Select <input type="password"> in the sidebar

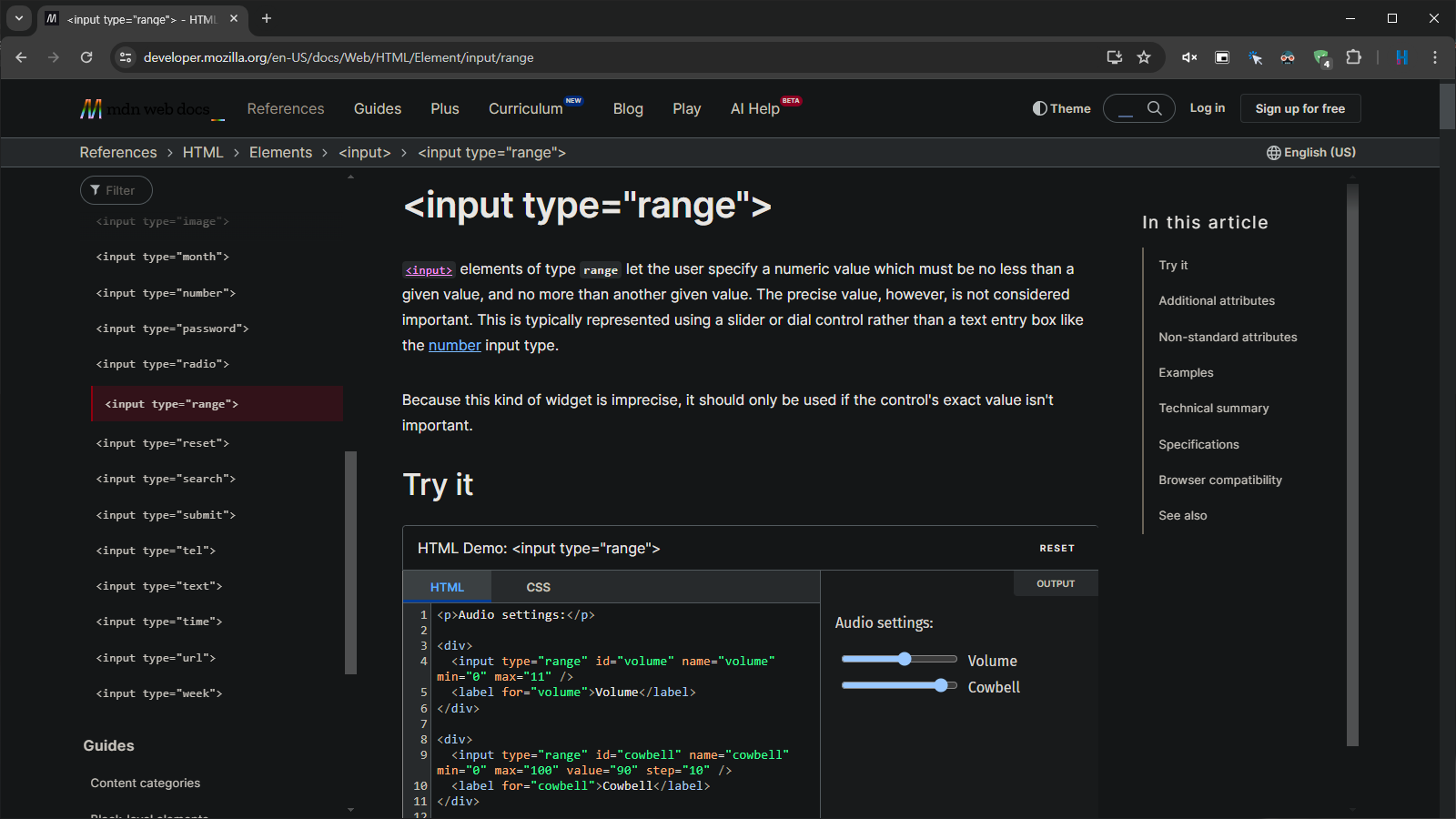pos(173,329)
